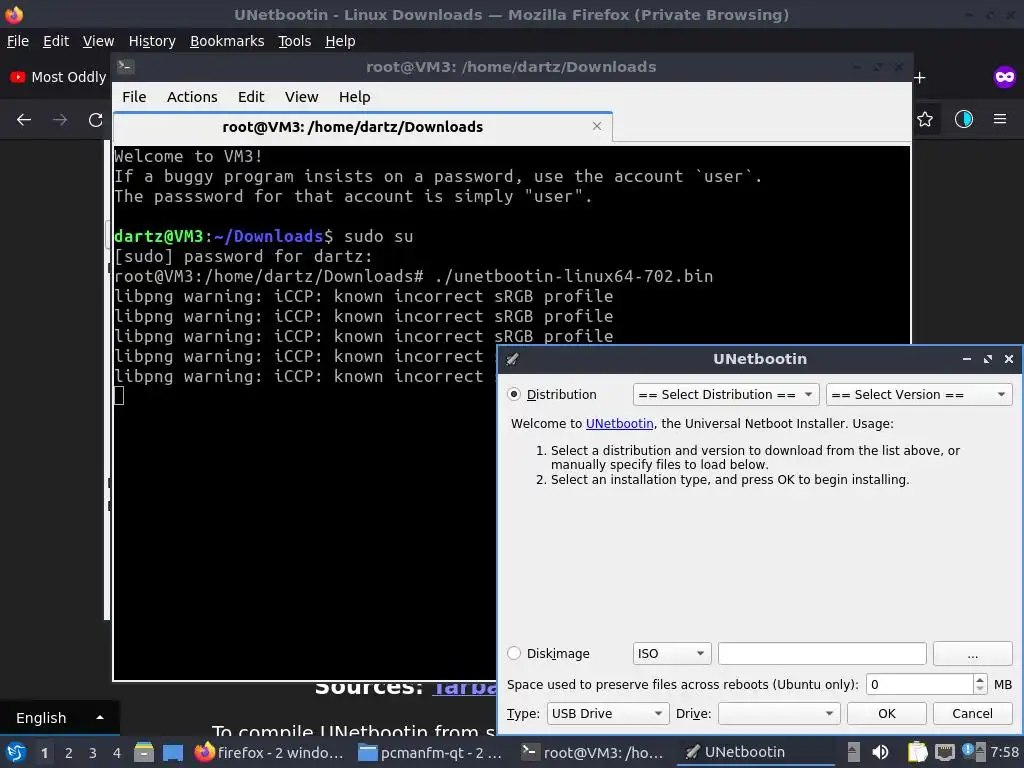This screenshot has width=1024, height=768.
Task: Click the UNetbootin hyperlink in welcome text
Action: [619, 423]
